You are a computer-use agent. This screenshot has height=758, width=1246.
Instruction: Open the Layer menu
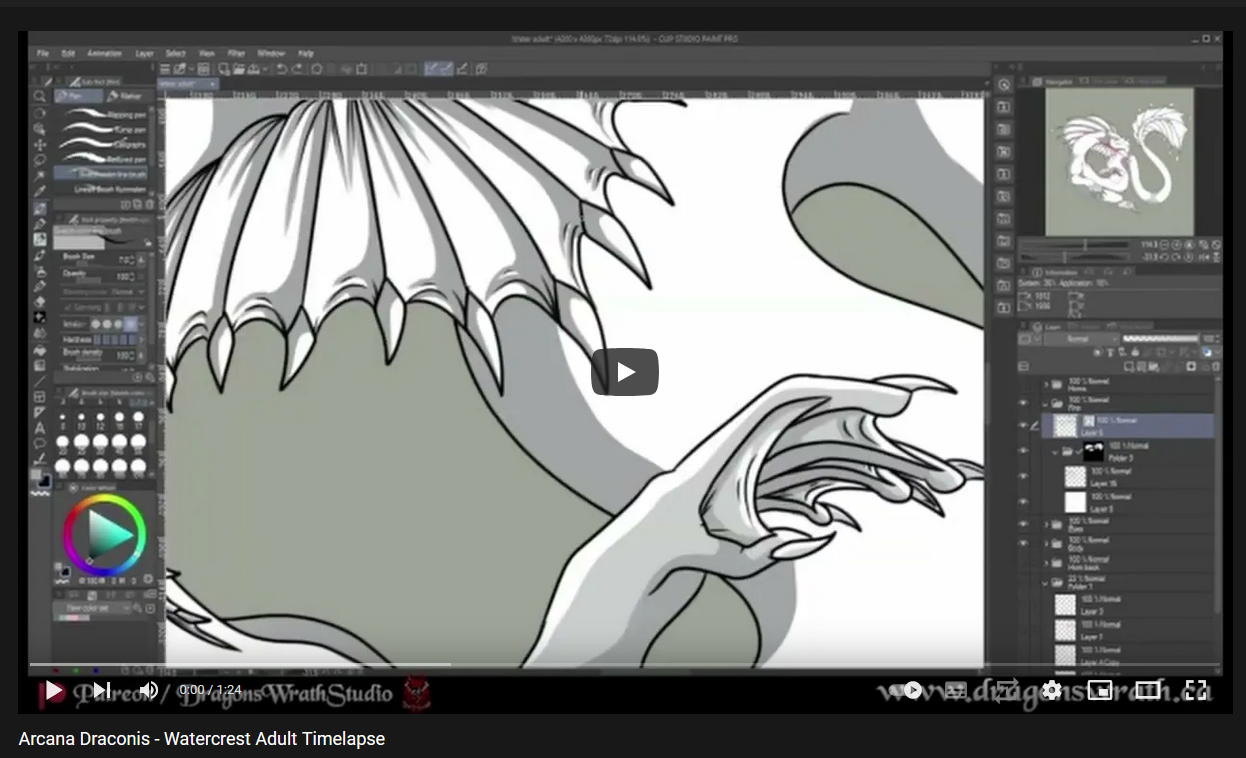144,53
